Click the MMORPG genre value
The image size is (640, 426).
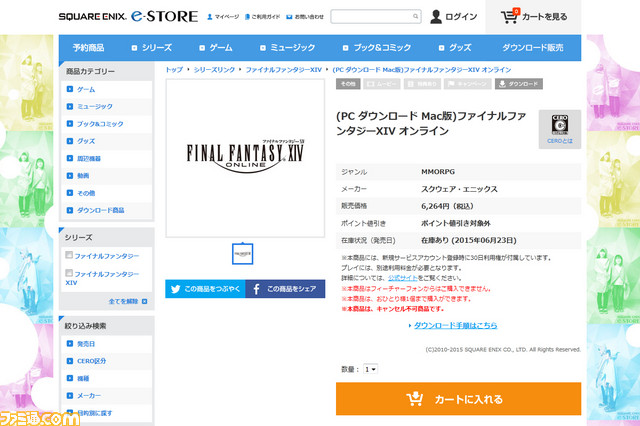coord(438,172)
